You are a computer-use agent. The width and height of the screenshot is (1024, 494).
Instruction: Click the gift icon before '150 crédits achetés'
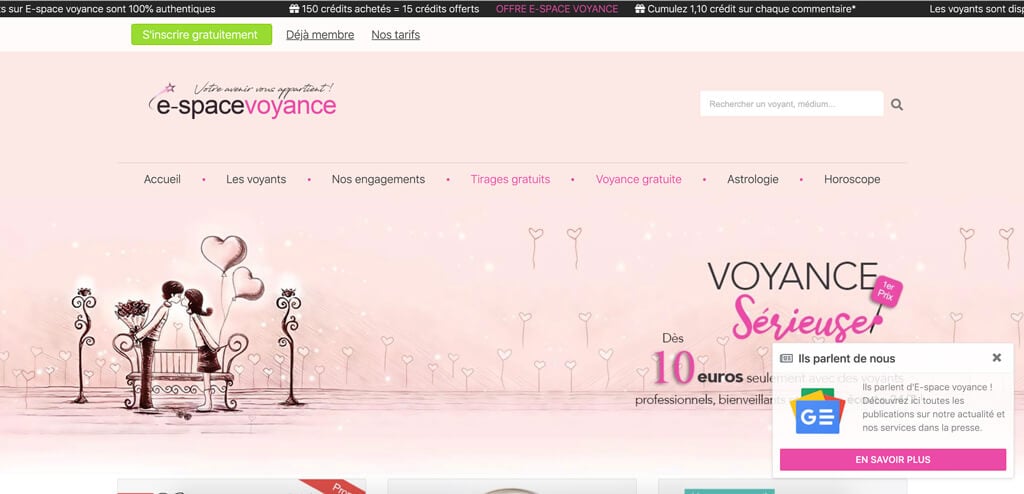[294, 9]
